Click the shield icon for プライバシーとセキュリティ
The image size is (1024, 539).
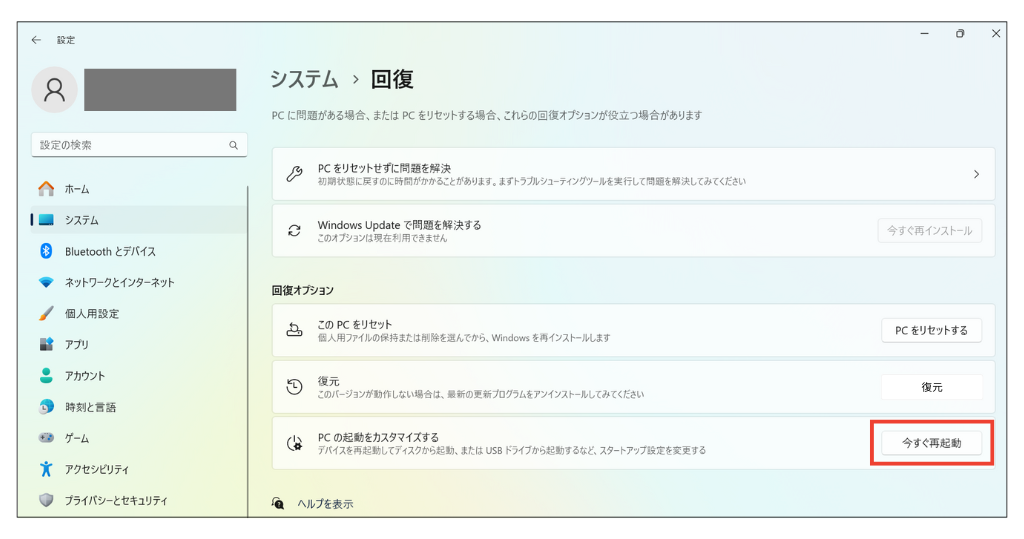(x=46, y=500)
